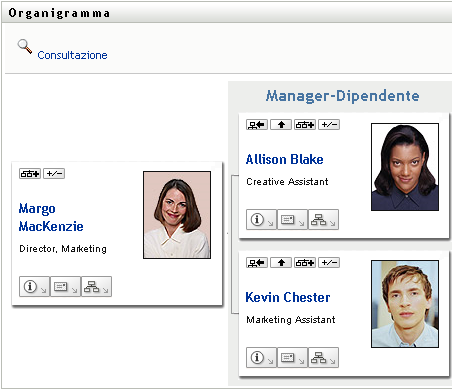This screenshot has height=391, width=452.
Task: Click the magnifying glass lookup icon
Action: (25, 46)
